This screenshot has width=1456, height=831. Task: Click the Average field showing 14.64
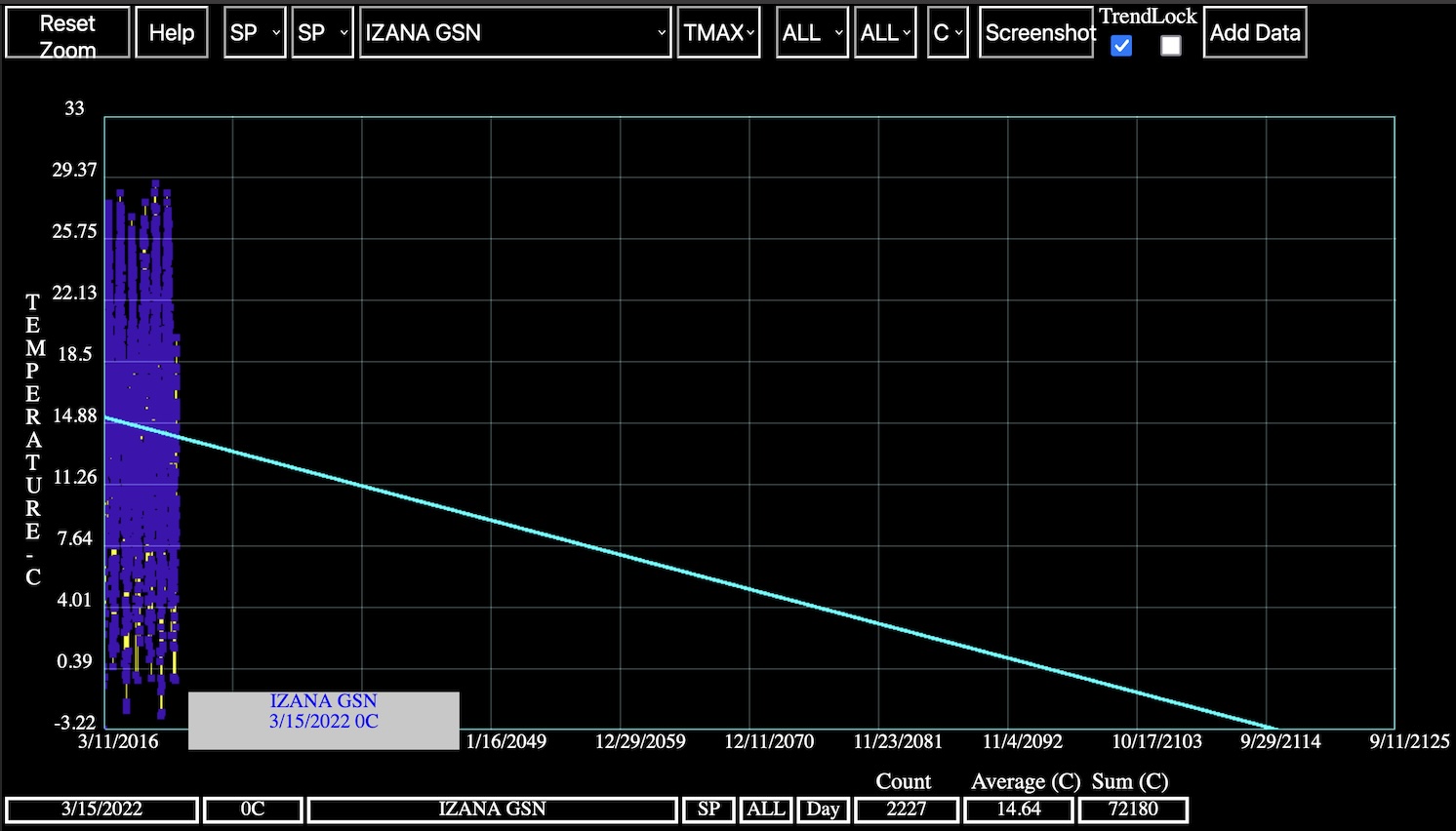[x=1018, y=810]
